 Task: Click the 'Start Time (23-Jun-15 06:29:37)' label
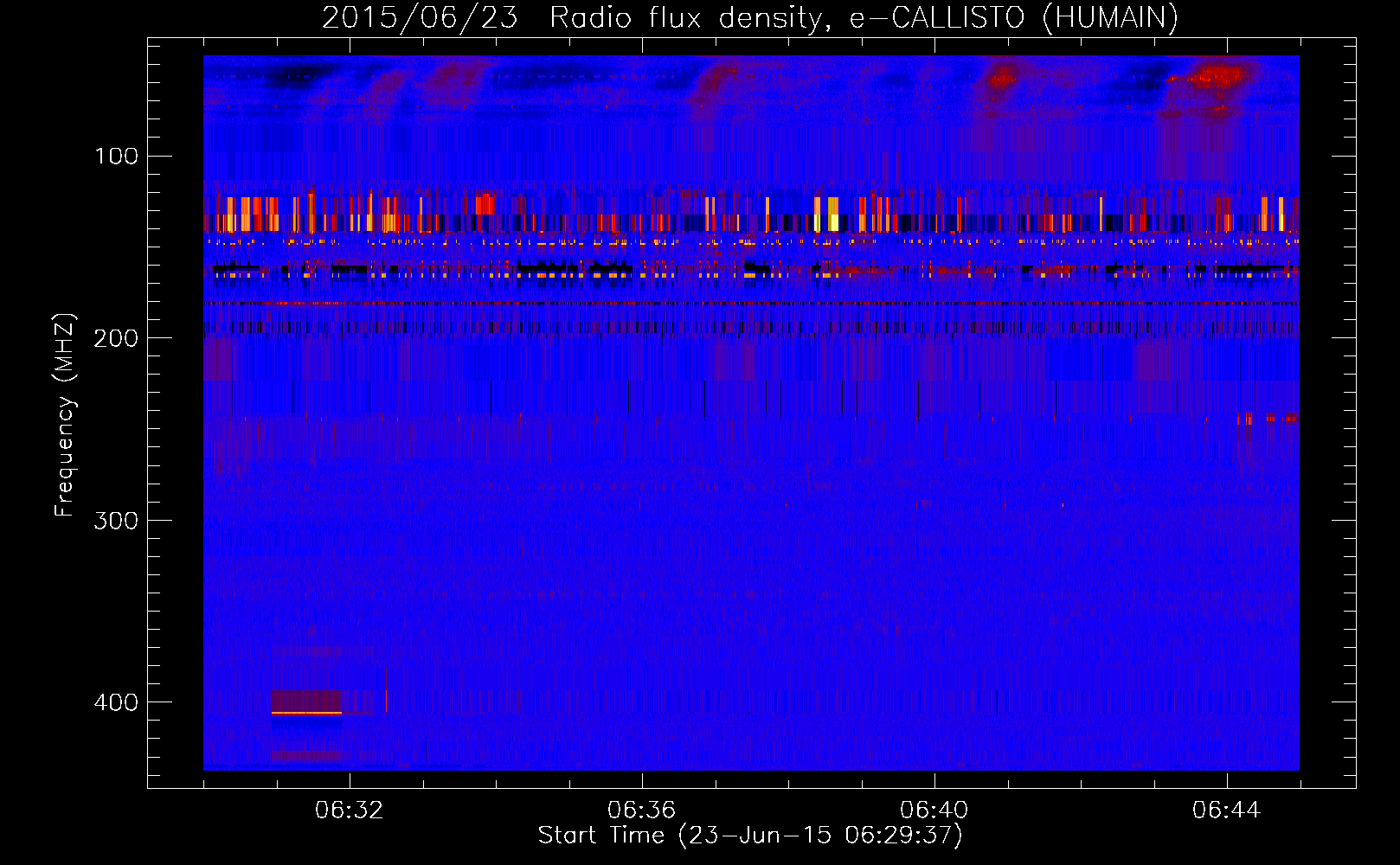tap(750, 836)
